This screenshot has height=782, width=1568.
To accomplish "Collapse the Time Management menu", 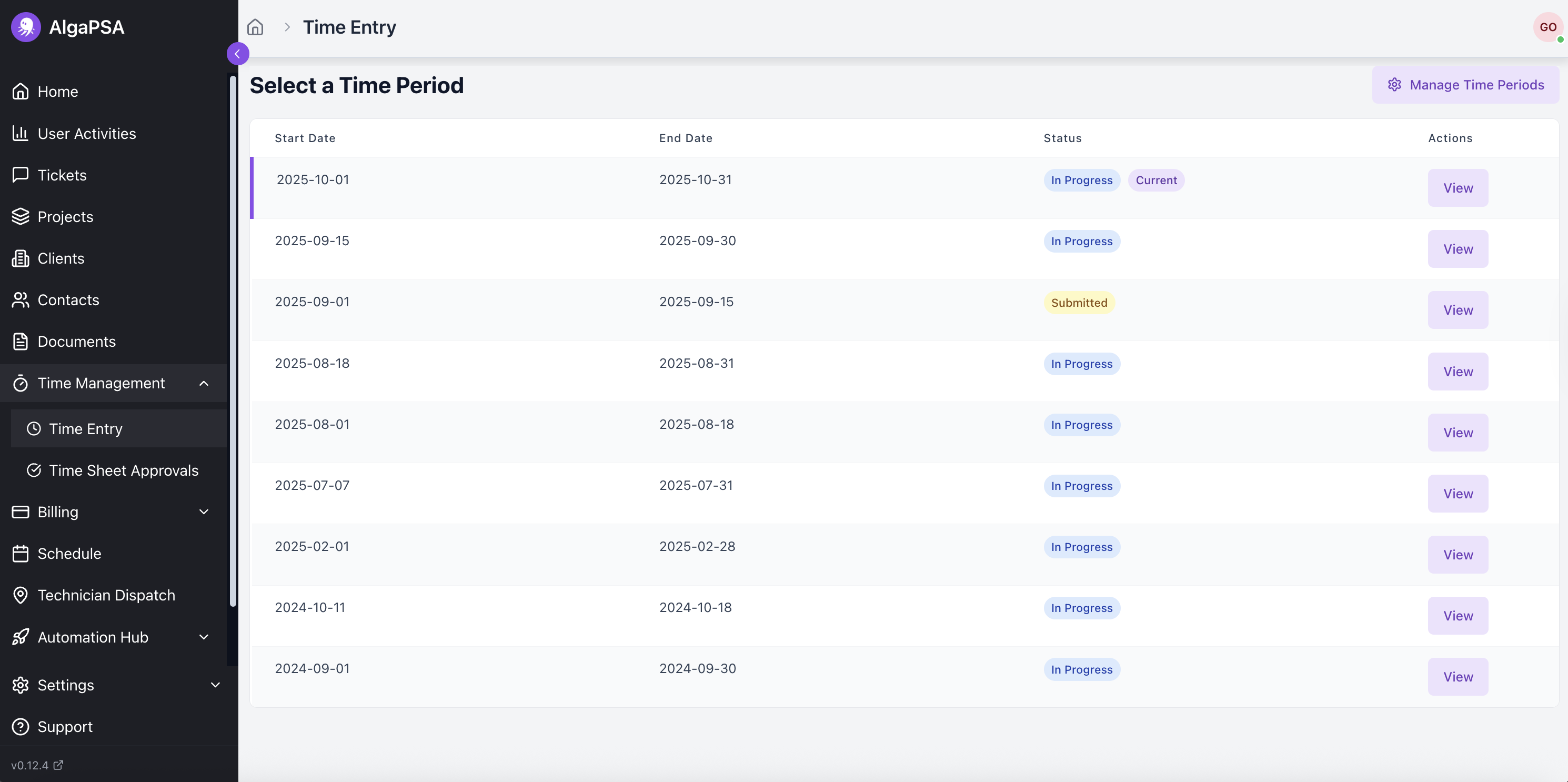I will coord(204,384).
